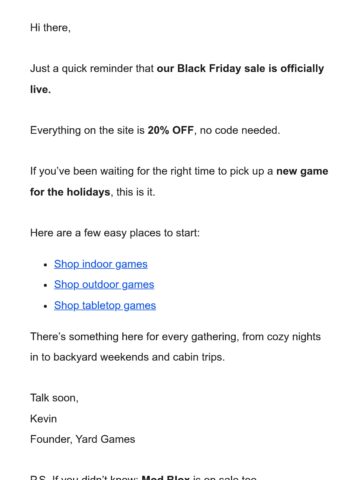
Task: Click the bold 'new game' text
Action: click(302, 171)
